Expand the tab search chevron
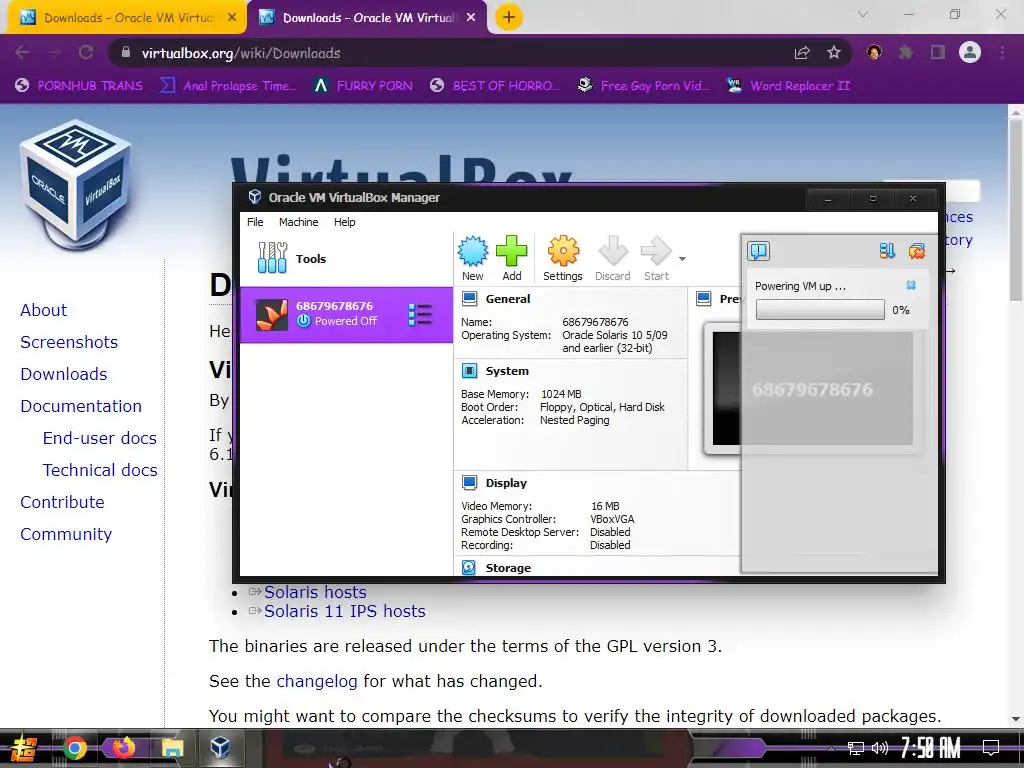This screenshot has width=1024, height=768. click(863, 14)
